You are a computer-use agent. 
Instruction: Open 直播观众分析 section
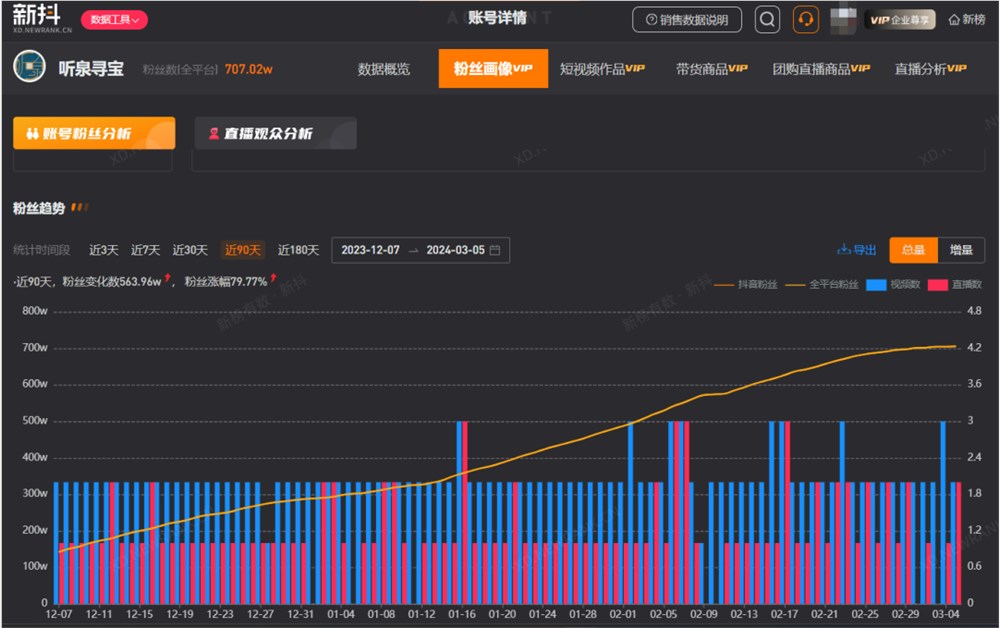[x=276, y=133]
